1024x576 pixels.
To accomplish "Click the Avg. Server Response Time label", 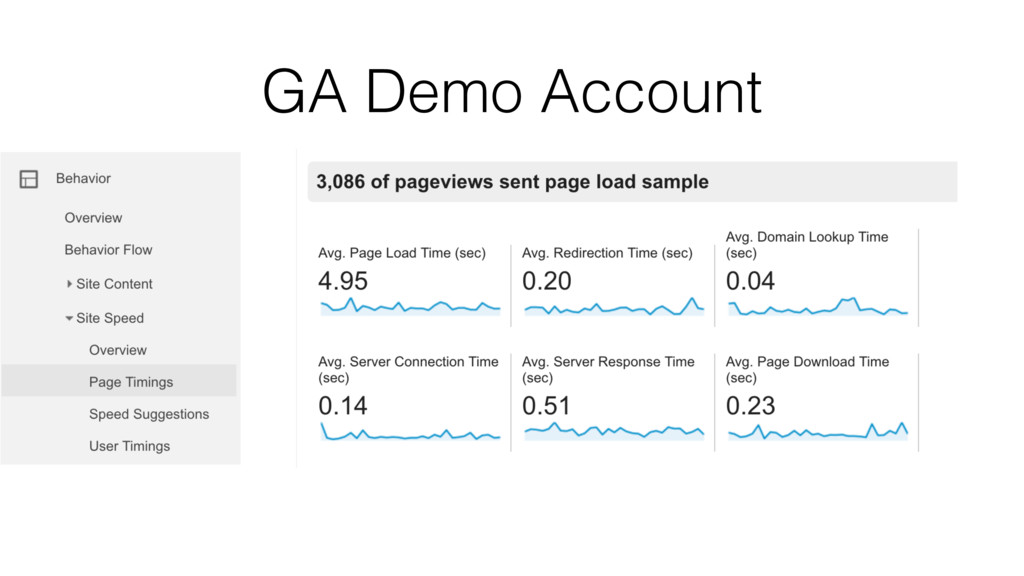I will [608, 370].
